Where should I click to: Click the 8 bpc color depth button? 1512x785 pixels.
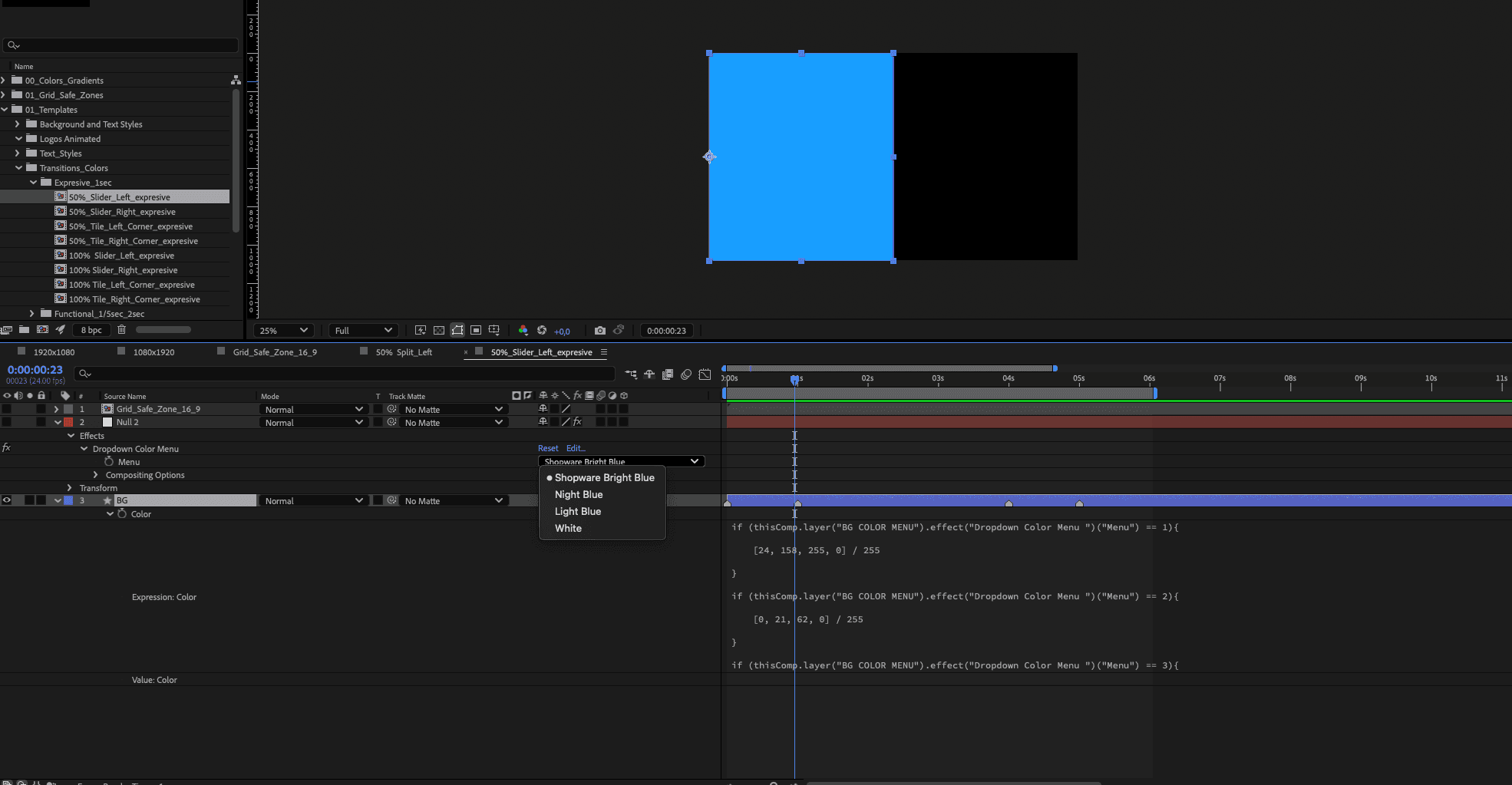(91, 330)
